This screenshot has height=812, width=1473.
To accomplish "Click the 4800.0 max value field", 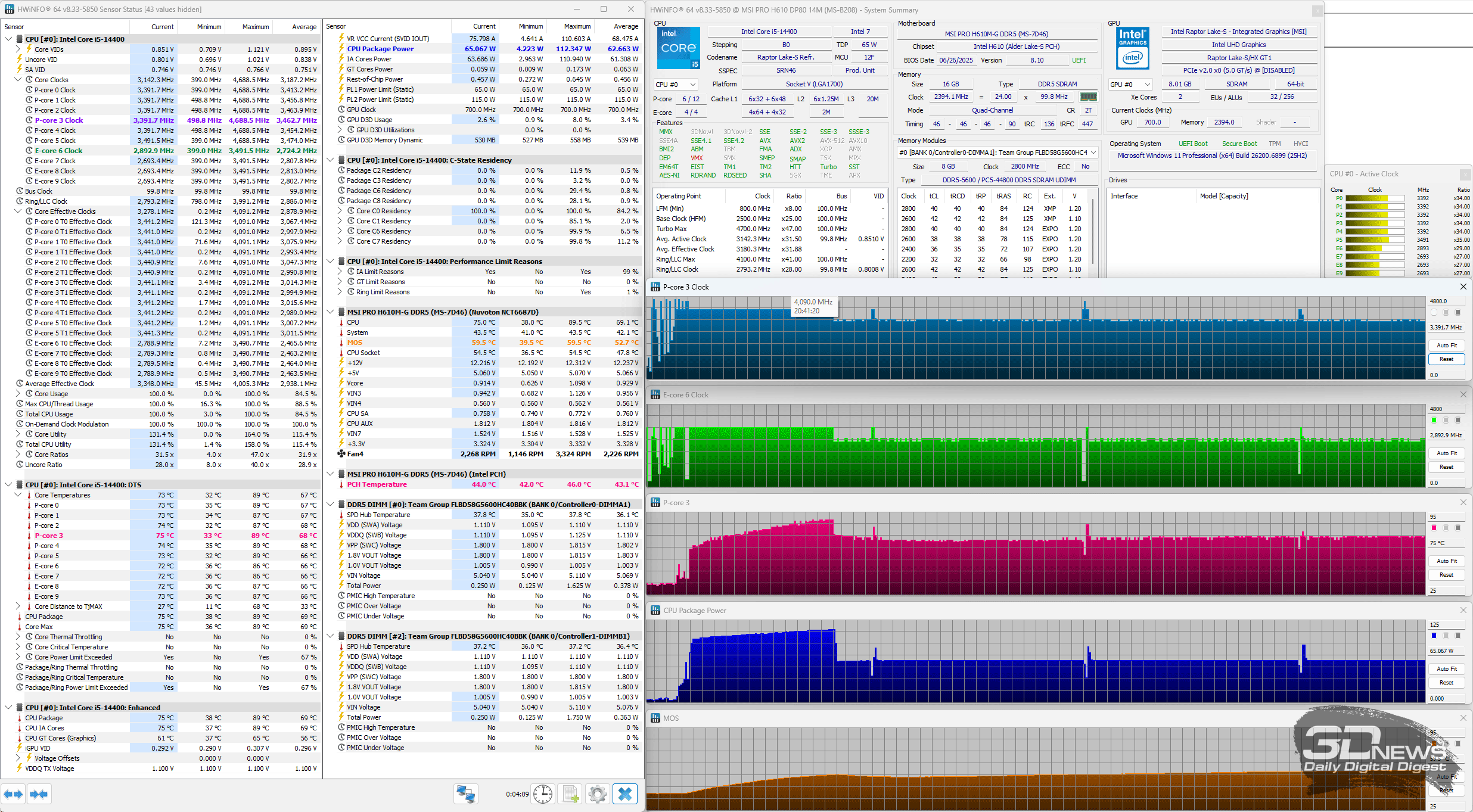I will tap(1445, 301).
